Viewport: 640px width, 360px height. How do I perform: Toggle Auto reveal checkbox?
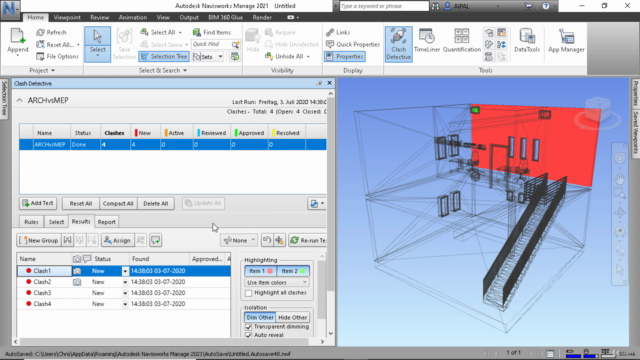click(x=249, y=335)
